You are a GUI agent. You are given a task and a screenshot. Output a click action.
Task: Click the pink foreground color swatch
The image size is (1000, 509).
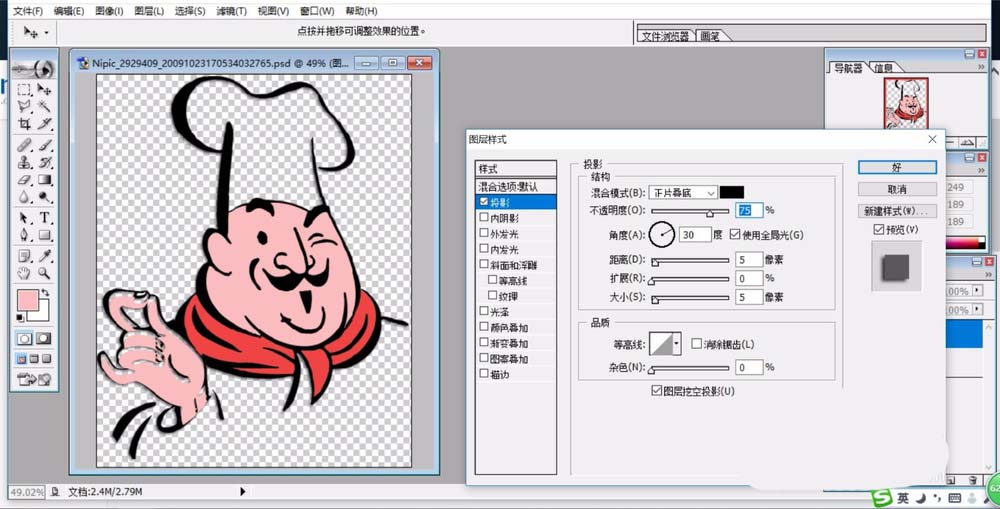28,300
